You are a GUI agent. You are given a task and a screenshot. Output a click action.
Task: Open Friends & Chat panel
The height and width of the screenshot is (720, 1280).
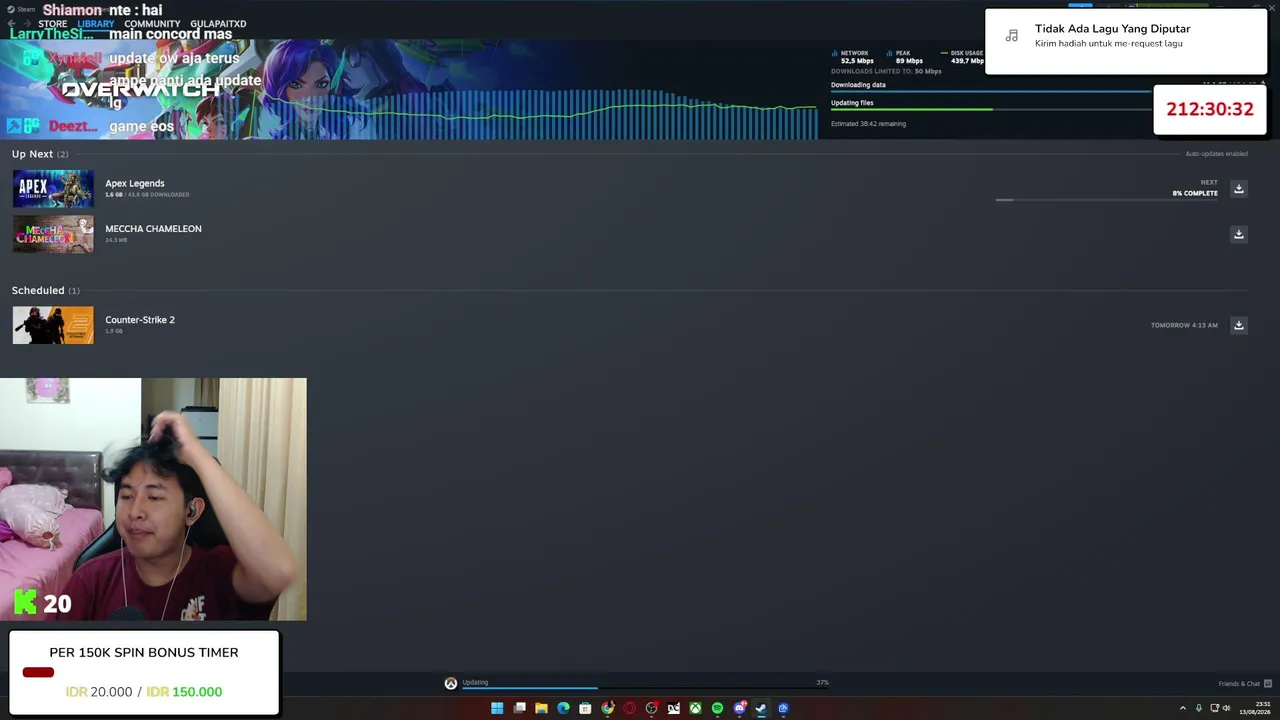coord(1245,684)
